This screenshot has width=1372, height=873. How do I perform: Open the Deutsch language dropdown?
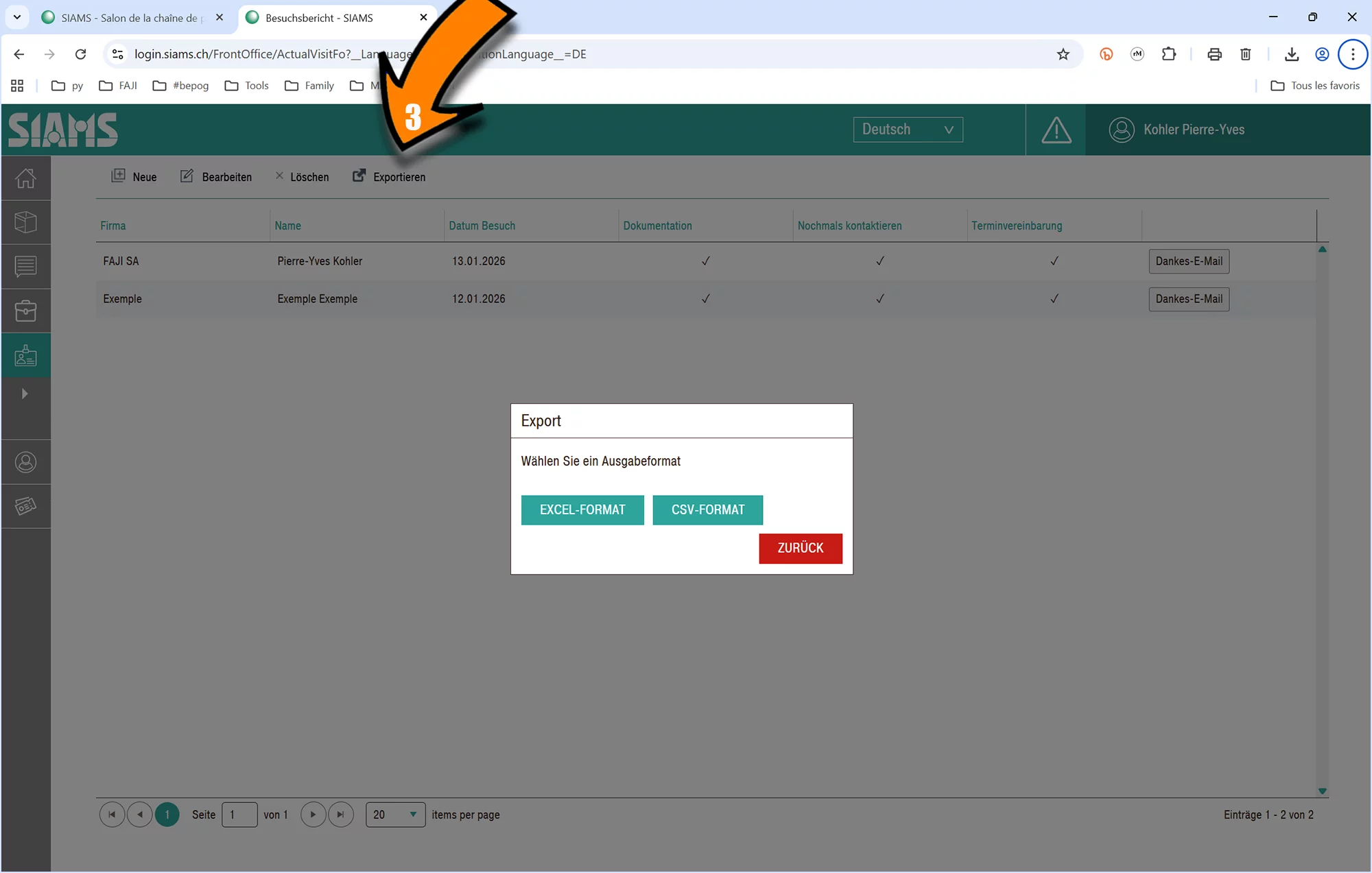908,130
